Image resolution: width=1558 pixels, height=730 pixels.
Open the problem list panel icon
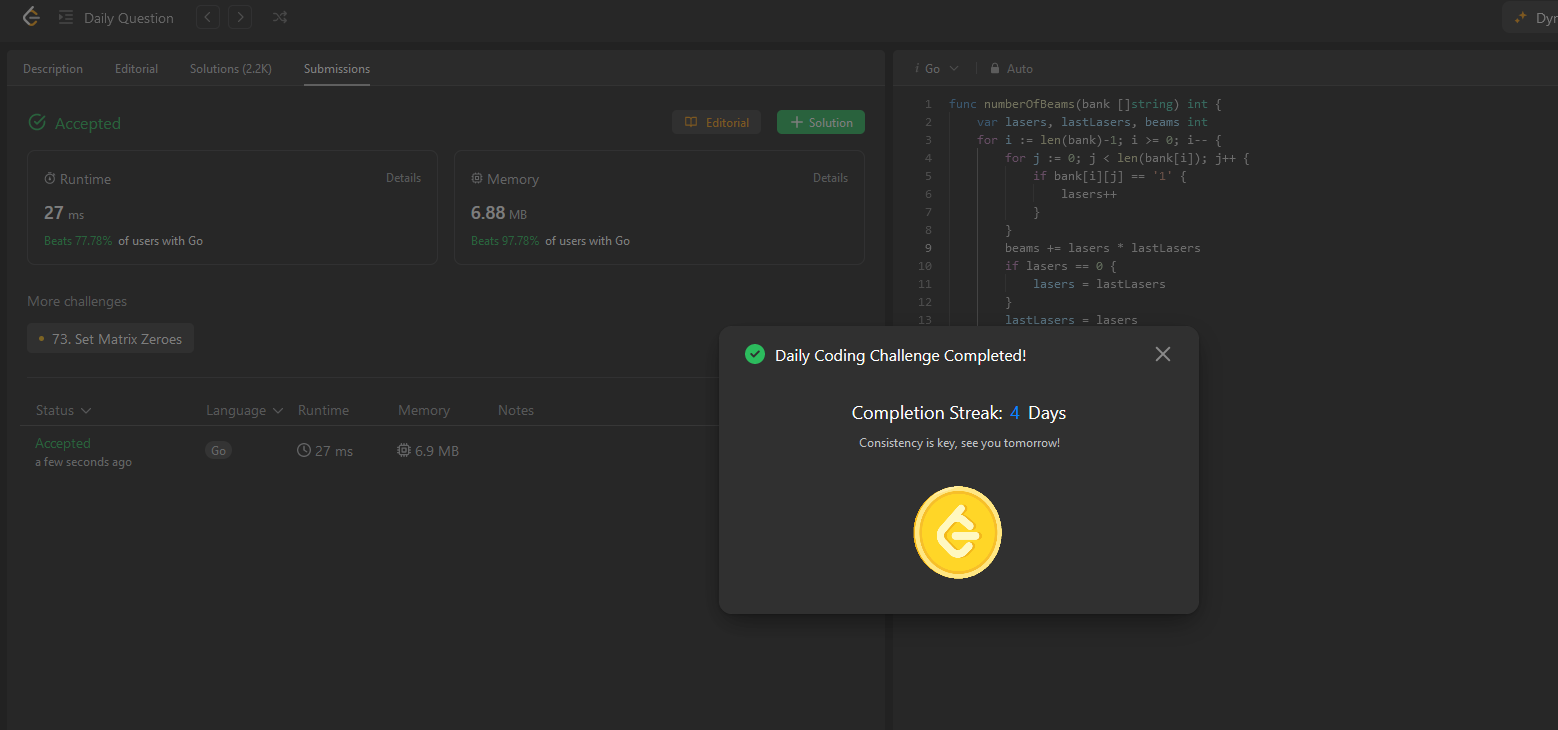[x=66, y=17]
